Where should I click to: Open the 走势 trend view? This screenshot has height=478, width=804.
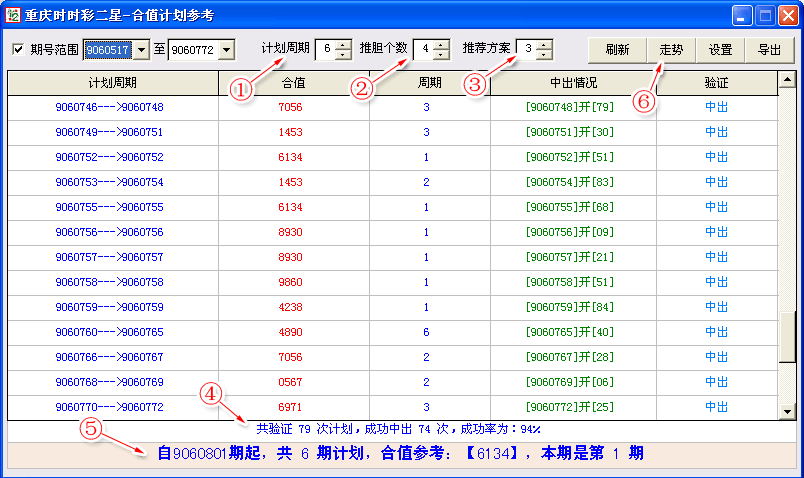click(671, 50)
